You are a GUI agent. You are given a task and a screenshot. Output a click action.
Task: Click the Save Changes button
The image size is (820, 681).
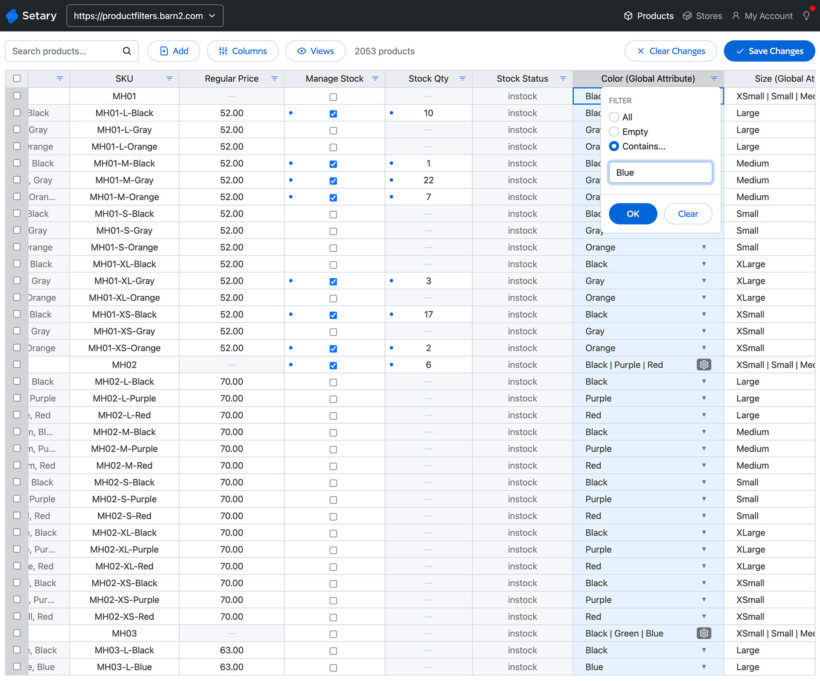tap(768, 51)
